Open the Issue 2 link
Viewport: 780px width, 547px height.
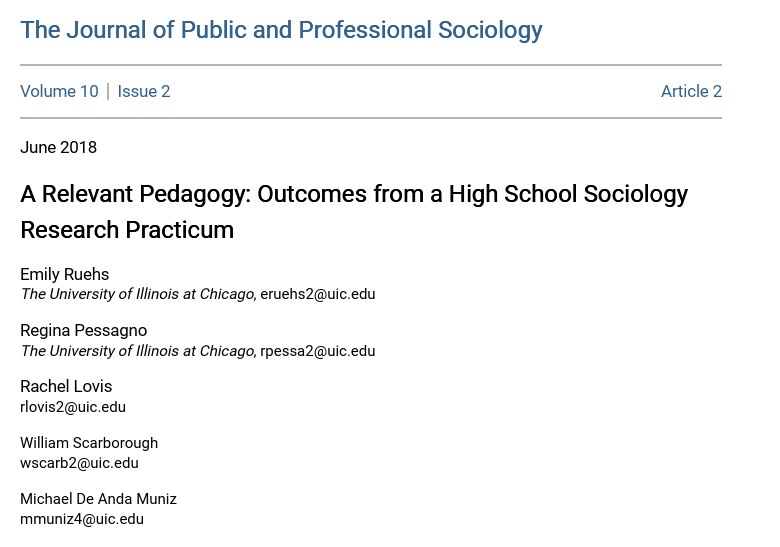(x=144, y=91)
